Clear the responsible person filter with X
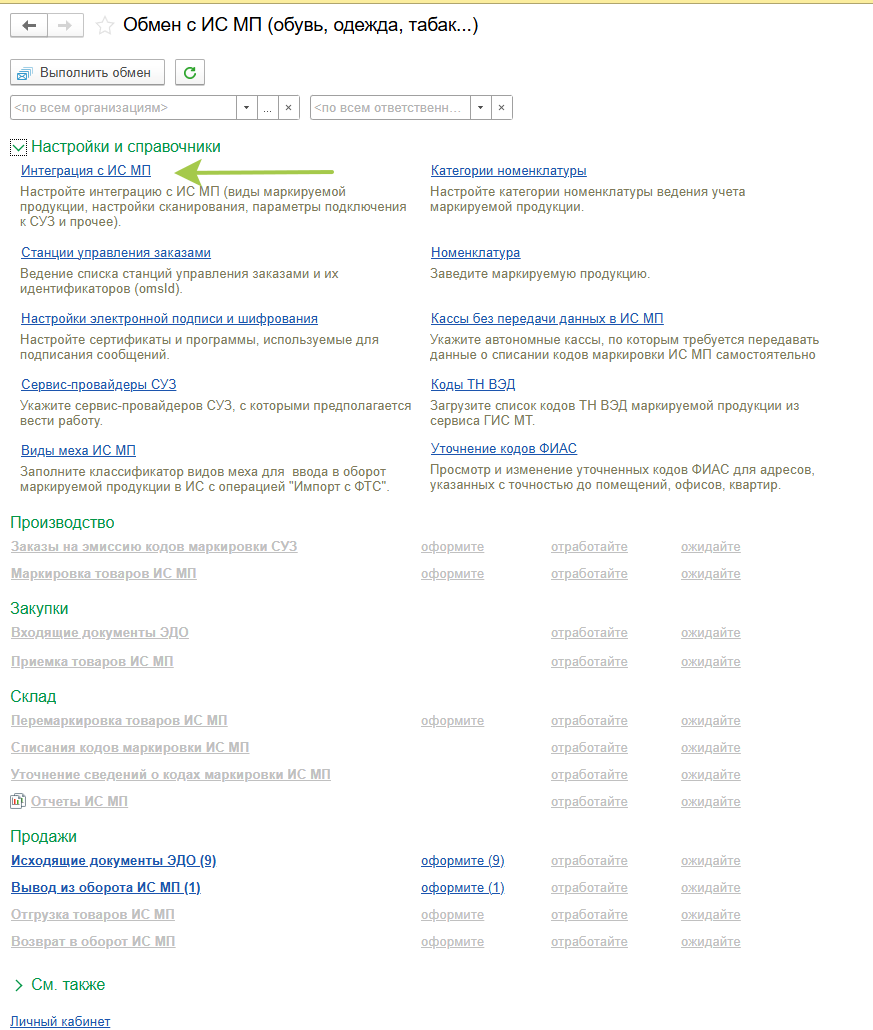This screenshot has width=873, height=1030. tap(502, 107)
